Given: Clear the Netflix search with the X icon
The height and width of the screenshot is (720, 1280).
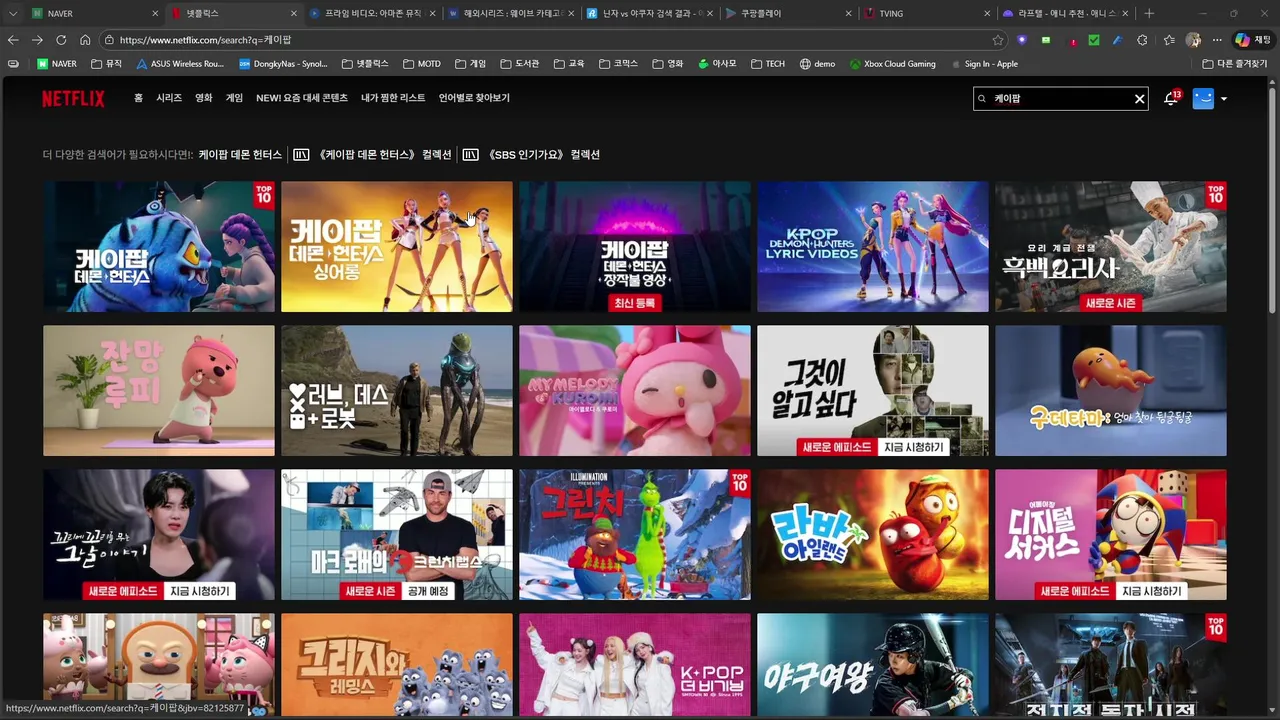Looking at the screenshot, I should pos(1139,99).
